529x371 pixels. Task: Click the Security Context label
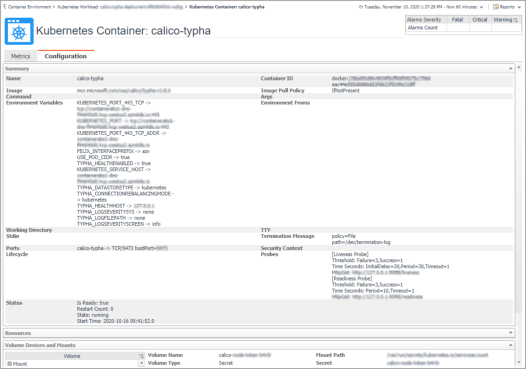[x=282, y=249]
